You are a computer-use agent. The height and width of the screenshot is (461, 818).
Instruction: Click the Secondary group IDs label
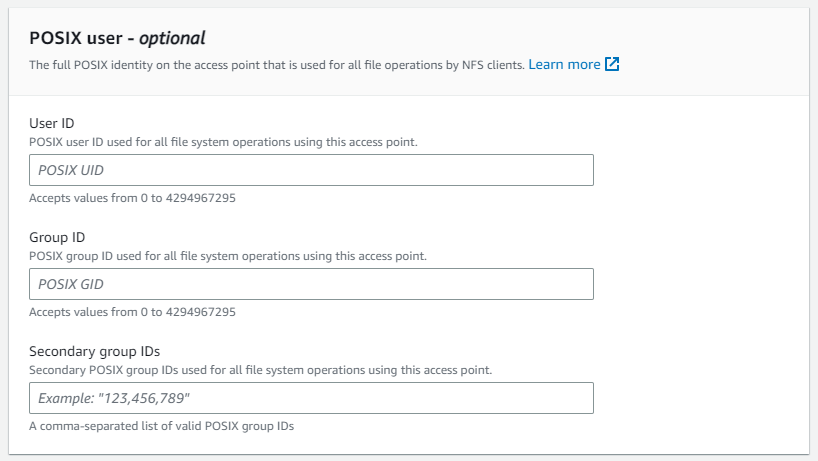click(x=94, y=351)
